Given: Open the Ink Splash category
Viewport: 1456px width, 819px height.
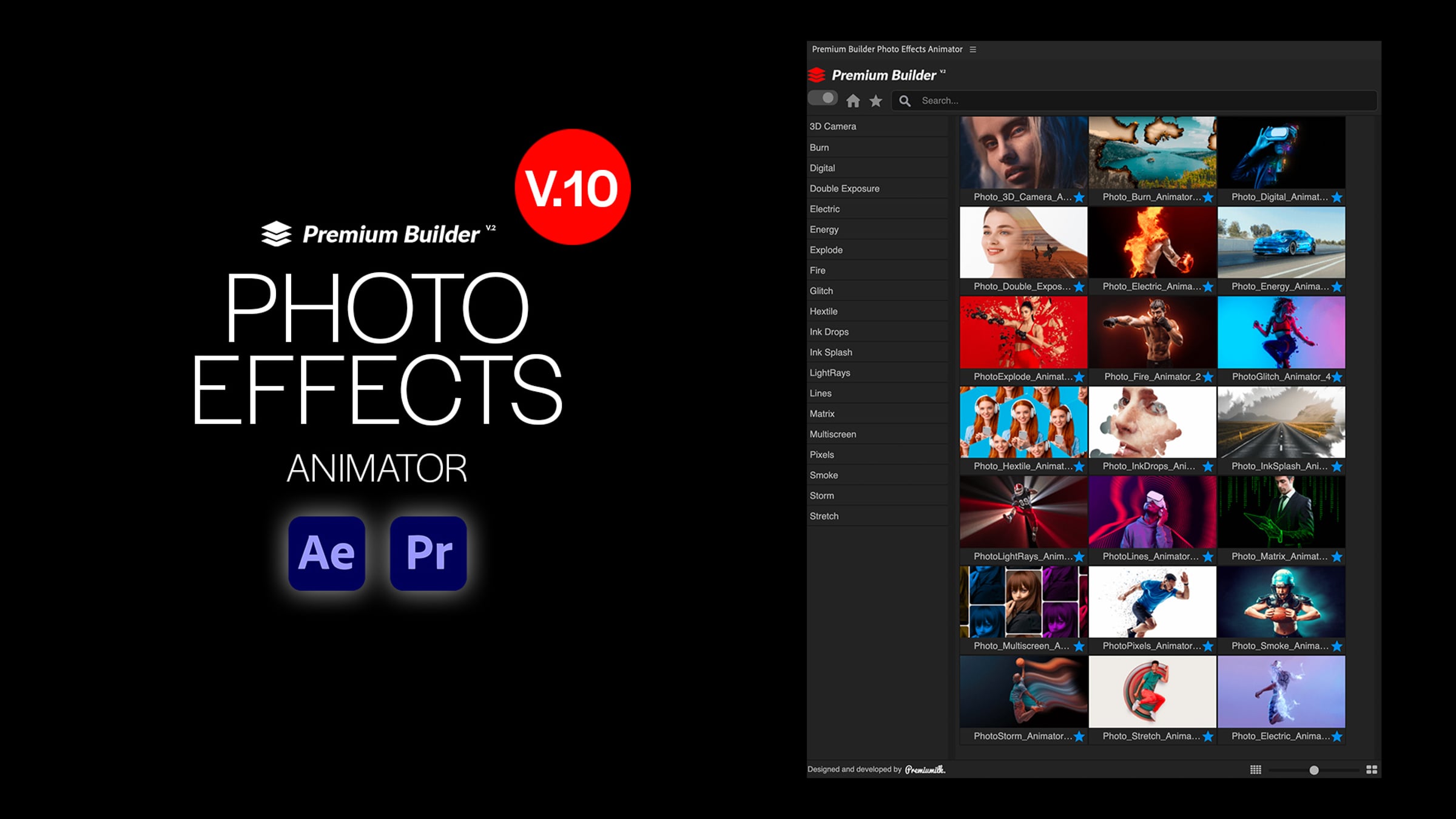Looking at the screenshot, I should [831, 352].
